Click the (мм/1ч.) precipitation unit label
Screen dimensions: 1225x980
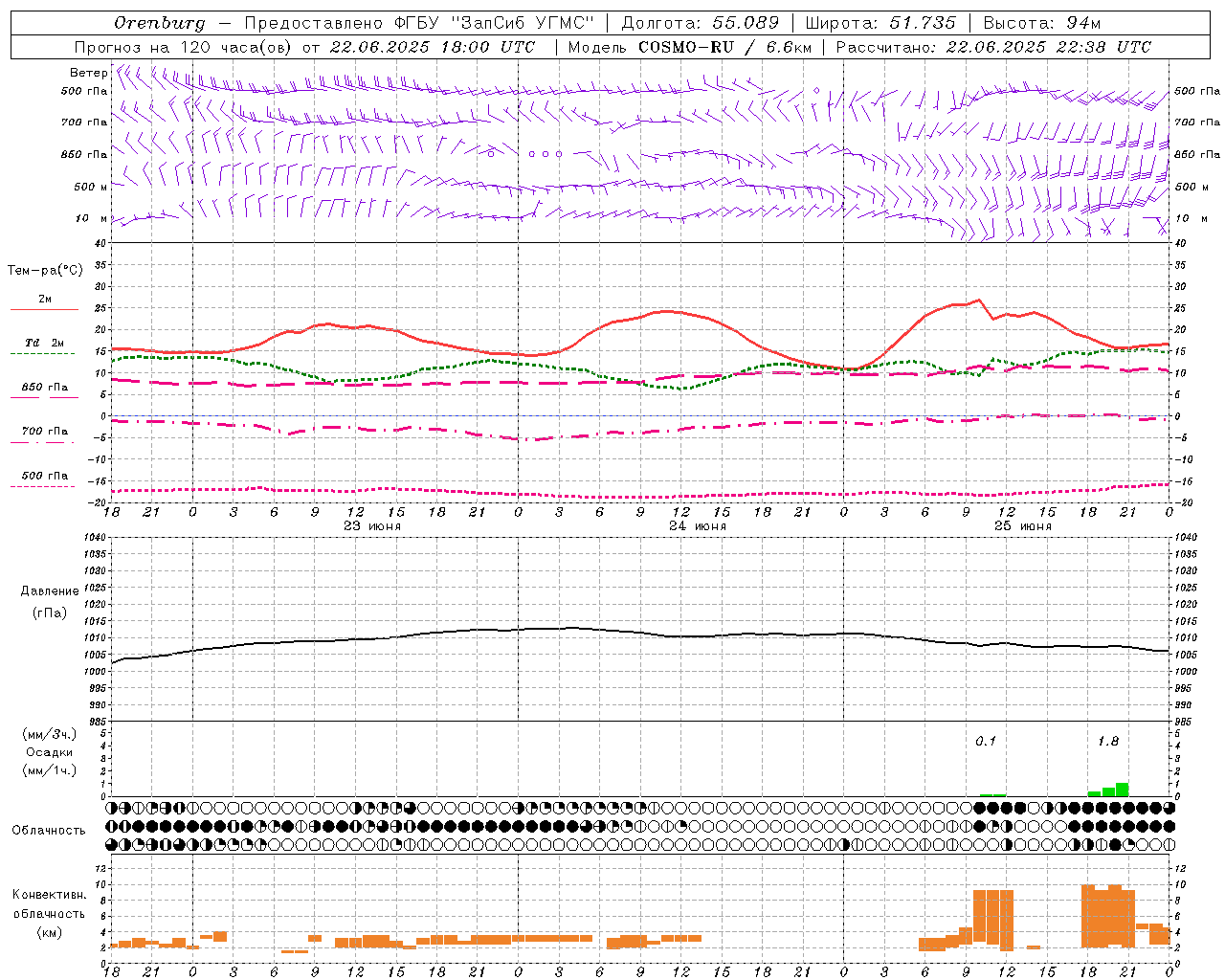tap(50, 770)
